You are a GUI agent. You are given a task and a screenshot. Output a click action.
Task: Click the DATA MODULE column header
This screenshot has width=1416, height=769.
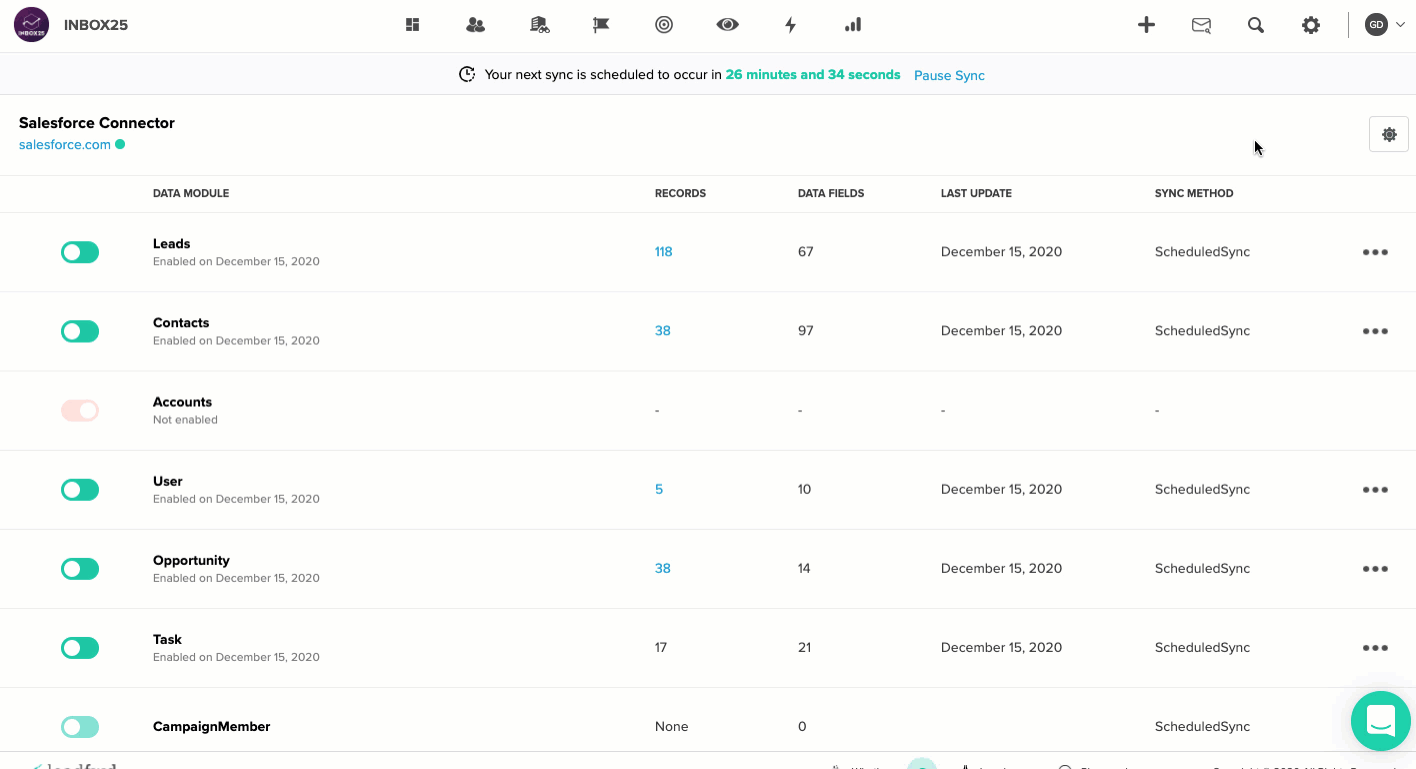pos(191,193)
